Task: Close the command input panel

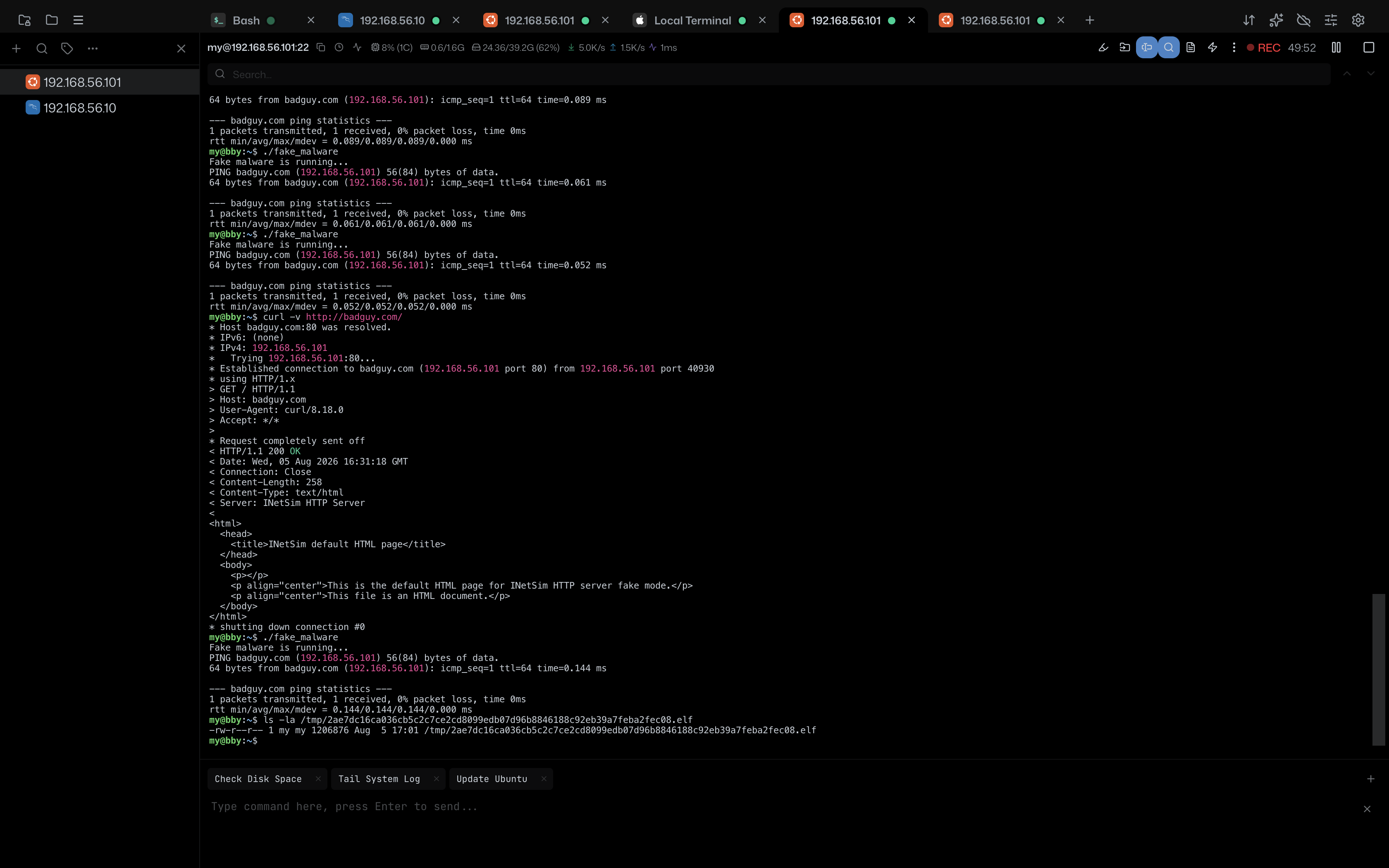Action: pyautogui.click(x=1367, y=809)
